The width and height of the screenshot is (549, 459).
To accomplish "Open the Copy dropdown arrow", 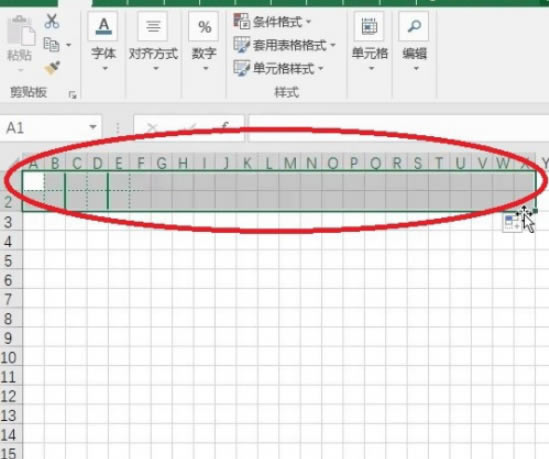I will tap(69, 45).
